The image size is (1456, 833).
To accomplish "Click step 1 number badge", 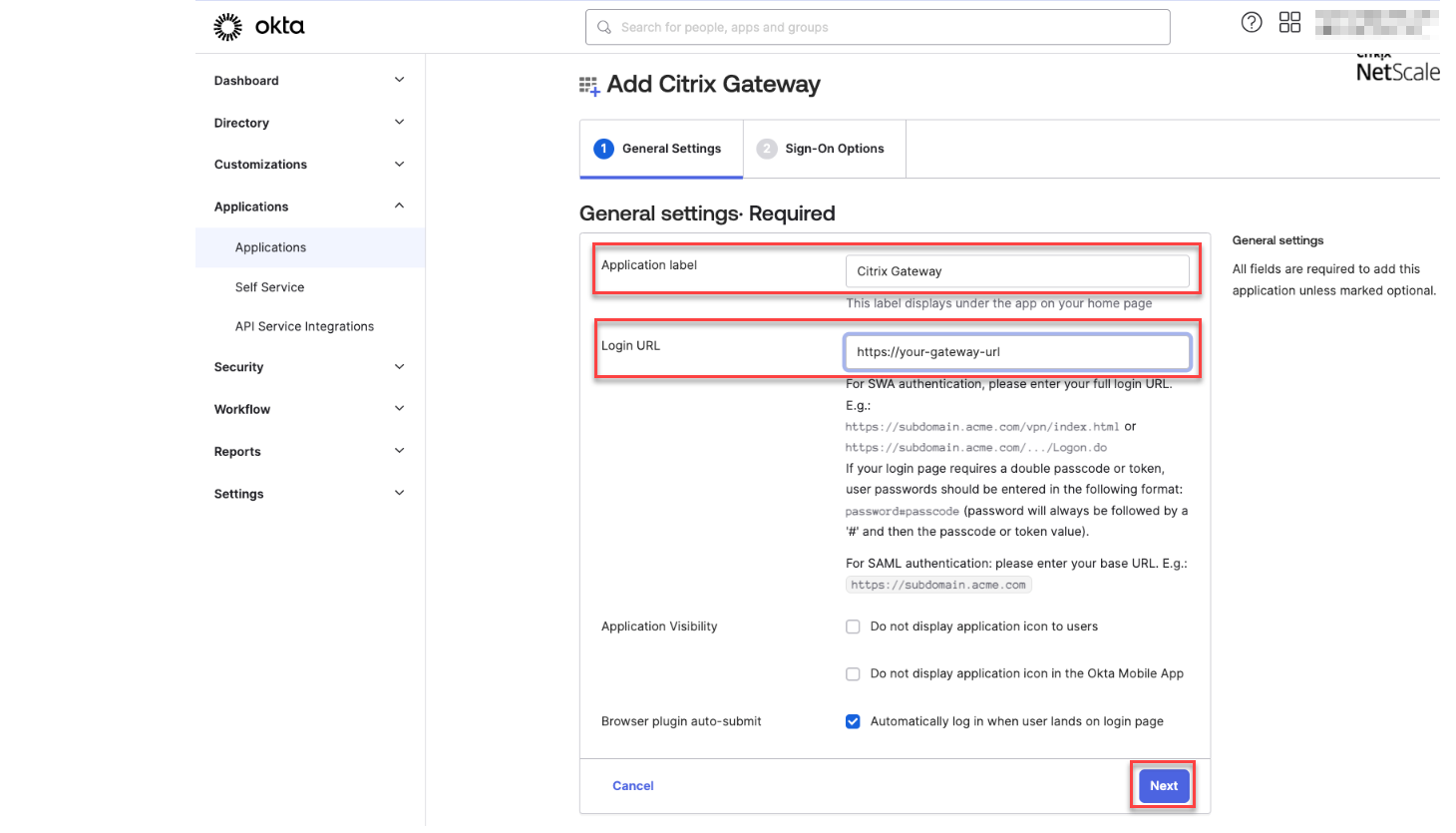I will [603, 149].
